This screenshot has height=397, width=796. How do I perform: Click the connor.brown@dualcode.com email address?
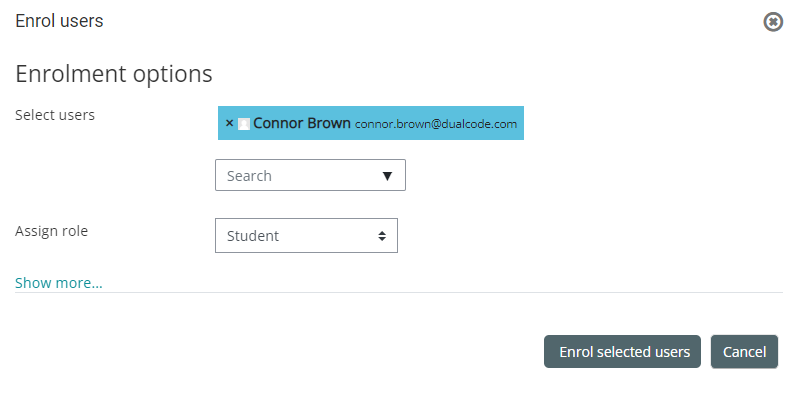click(x=436, y=124)
